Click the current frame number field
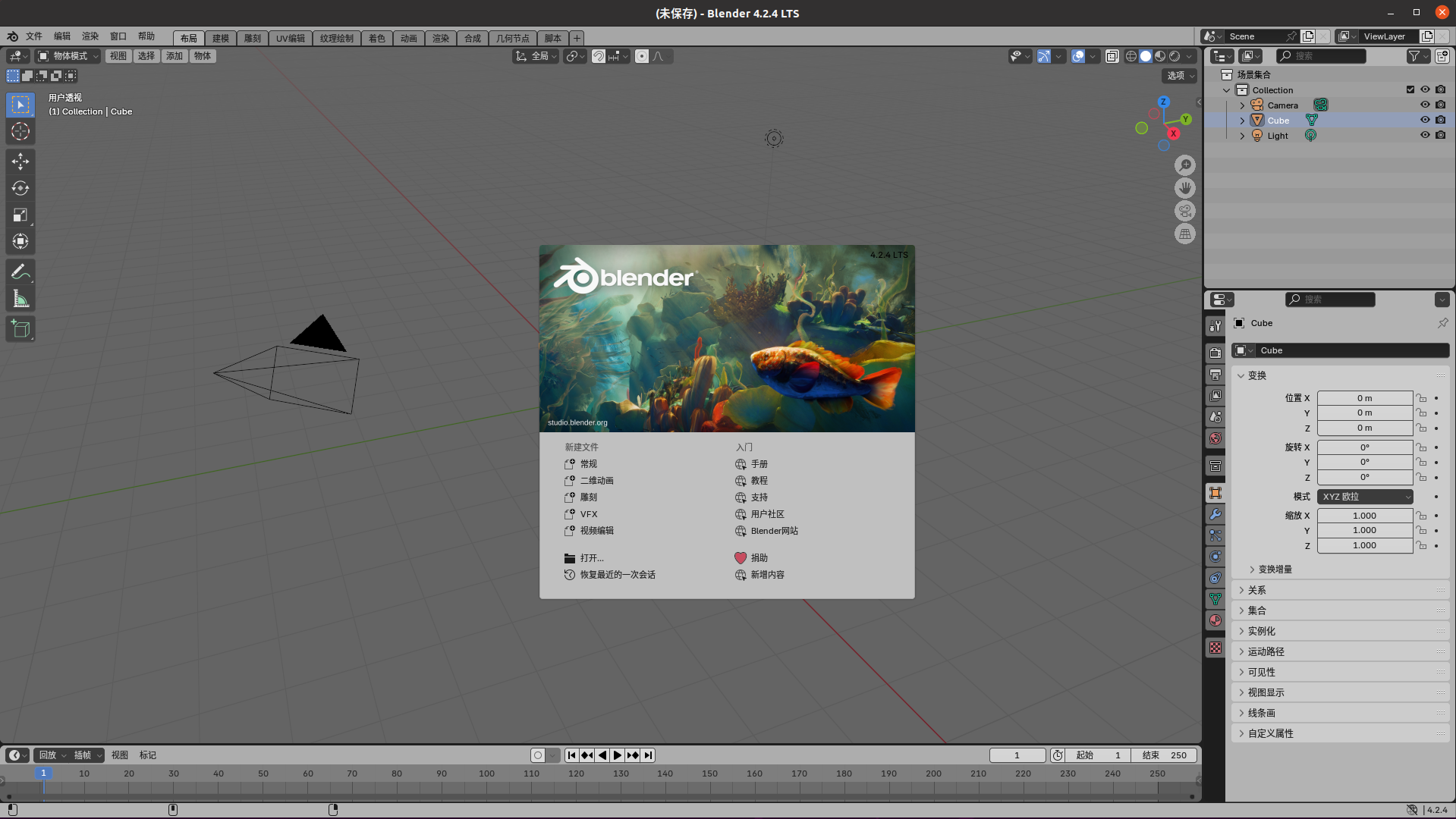The width and height of the screenshot is (1456, 819). pos(1017,755)
